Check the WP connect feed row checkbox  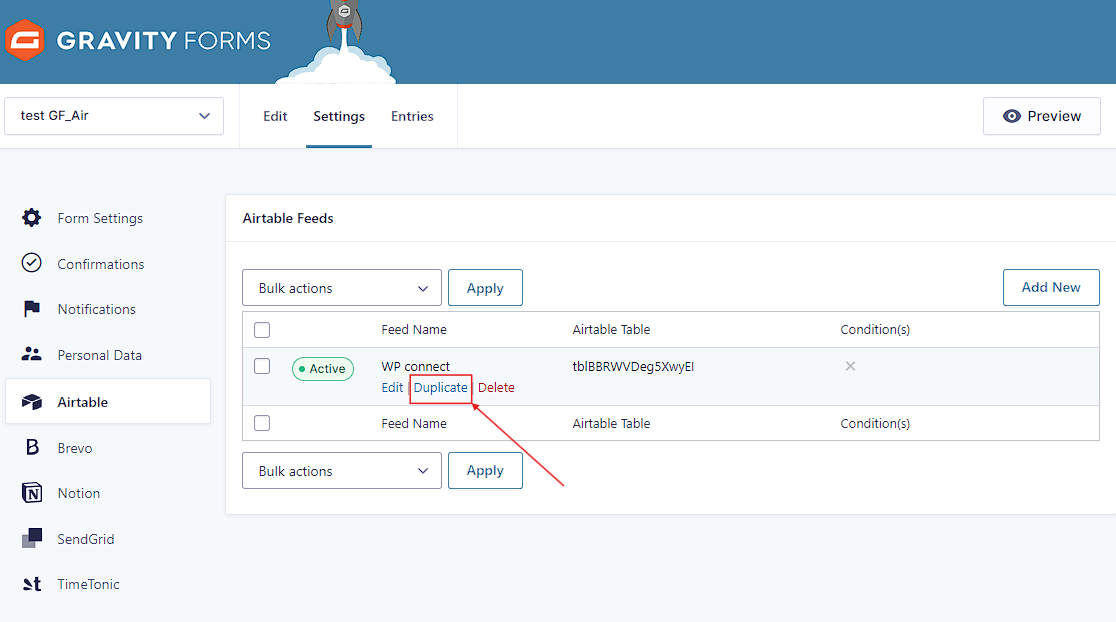point(262,367)
